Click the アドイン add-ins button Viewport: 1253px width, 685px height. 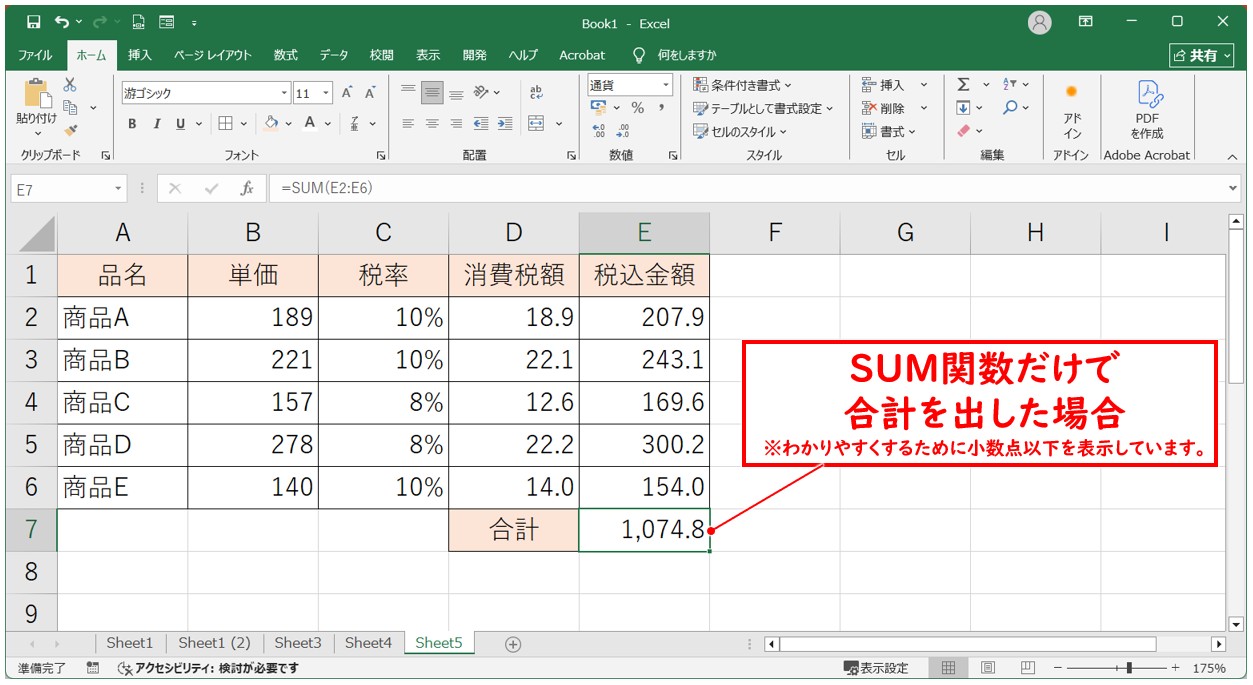[x=1072, y=110]
